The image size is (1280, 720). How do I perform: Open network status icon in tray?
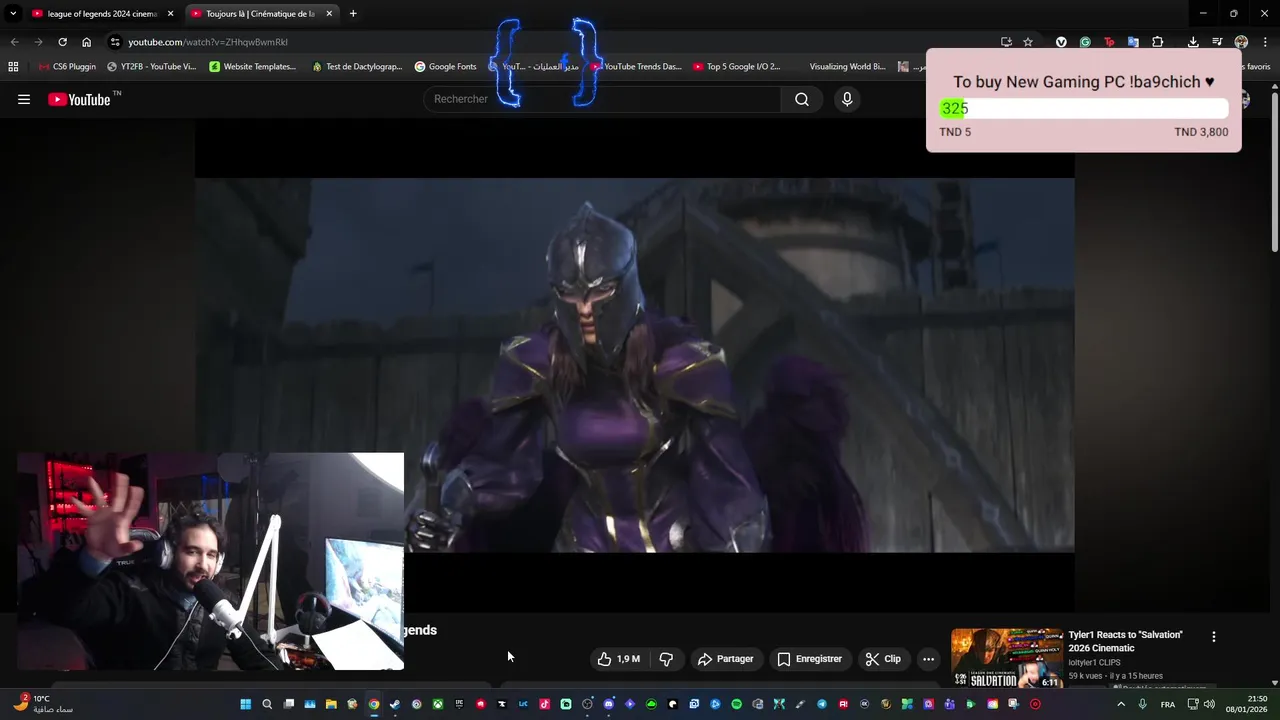(x=1193, y=704)
